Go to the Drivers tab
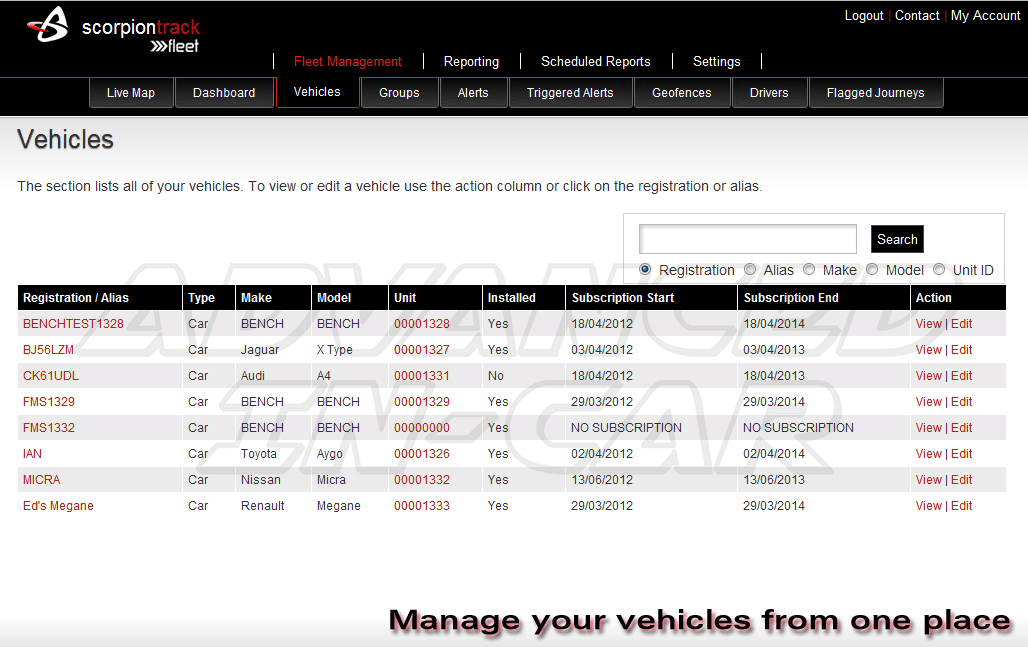The height and width of the screenshot is (647, 1028). 769,92
